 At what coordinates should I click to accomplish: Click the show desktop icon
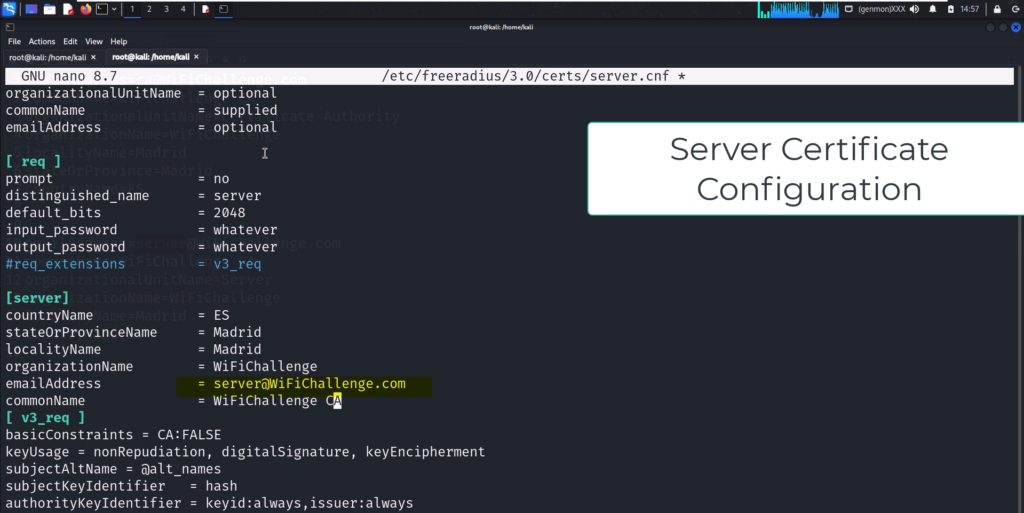point(31,9)
